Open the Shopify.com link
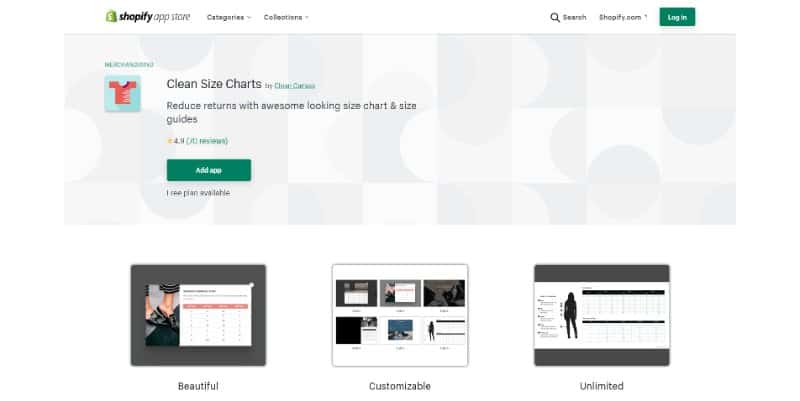The height and width of the screenshot is (401, 800). point(623,17)
